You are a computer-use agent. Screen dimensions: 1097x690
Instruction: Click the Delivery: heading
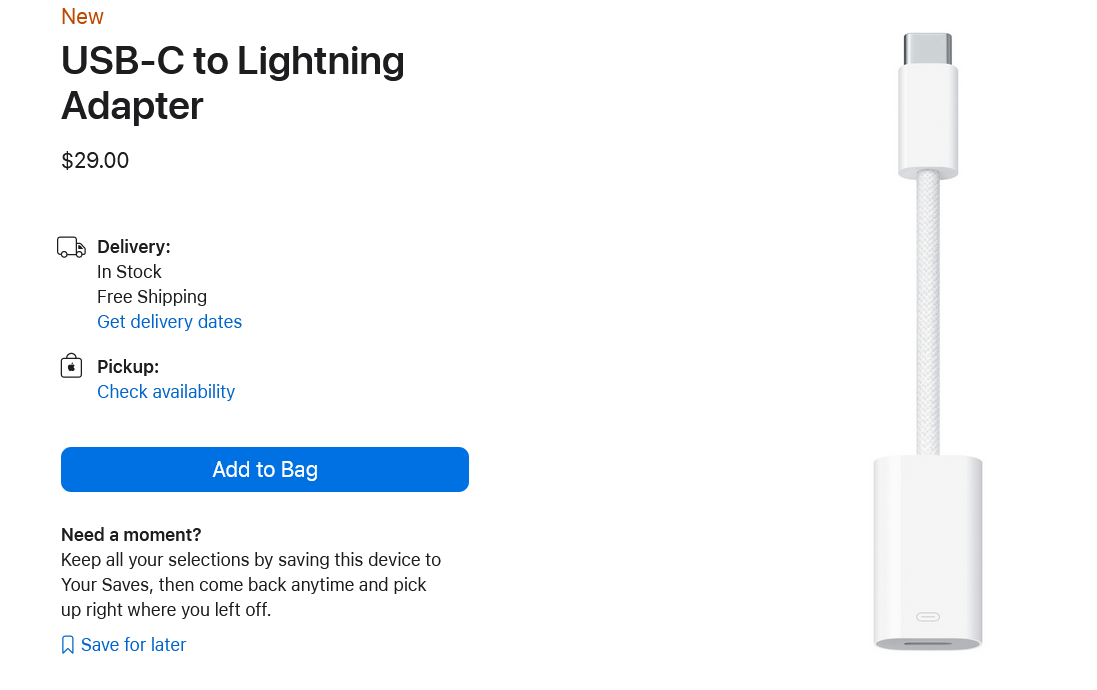pos(134,246)
